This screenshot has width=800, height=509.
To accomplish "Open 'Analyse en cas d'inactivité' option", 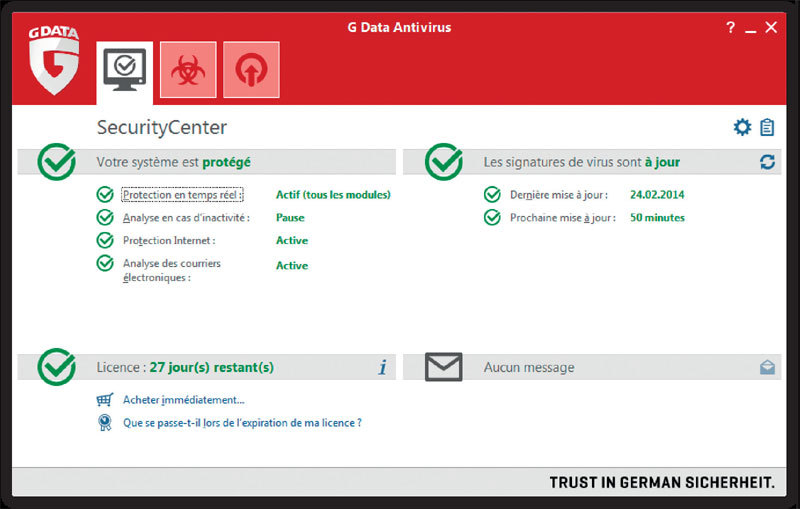I will [186, 218].
